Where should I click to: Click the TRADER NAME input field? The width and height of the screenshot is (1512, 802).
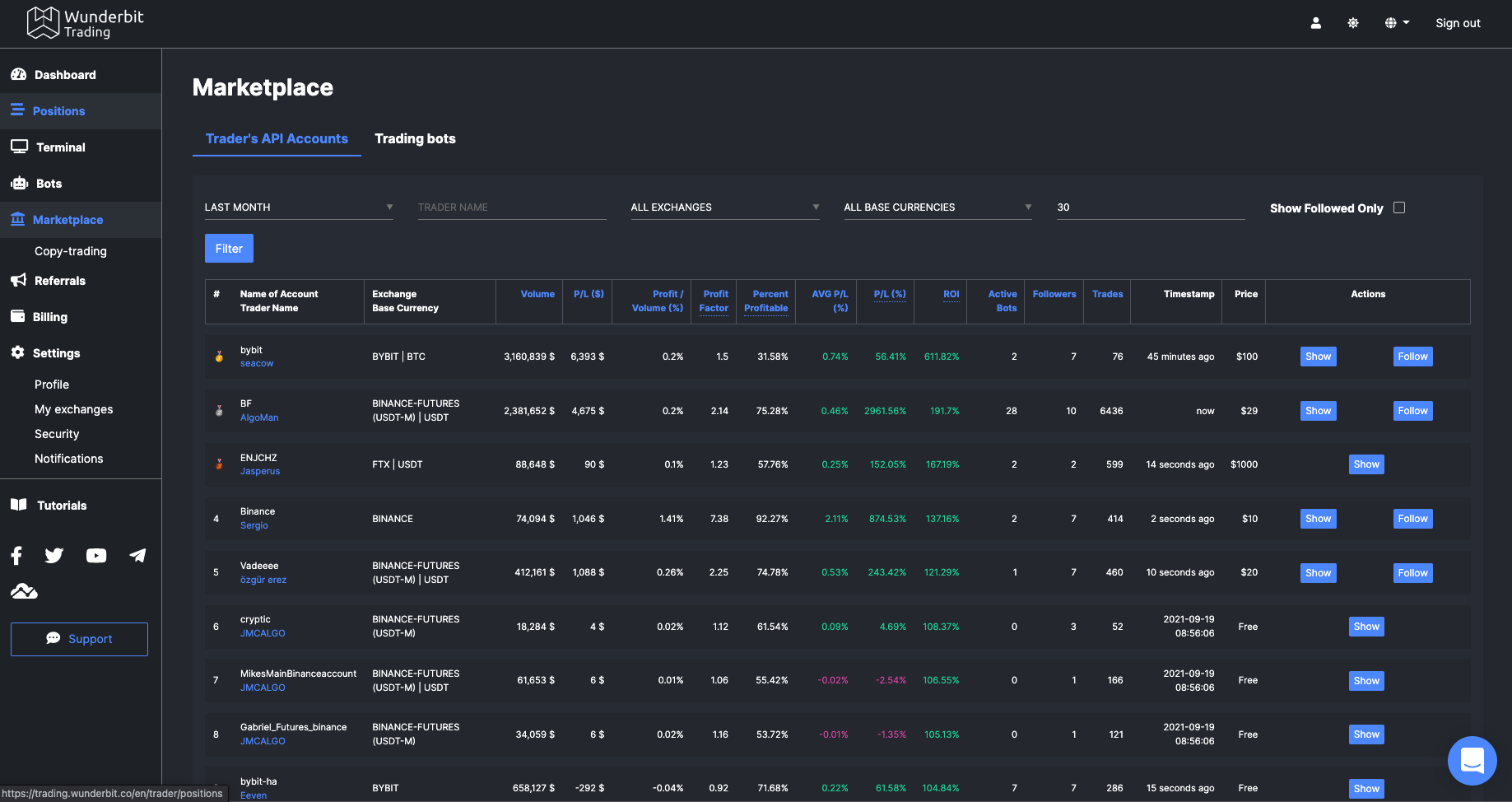click(512, 207)
